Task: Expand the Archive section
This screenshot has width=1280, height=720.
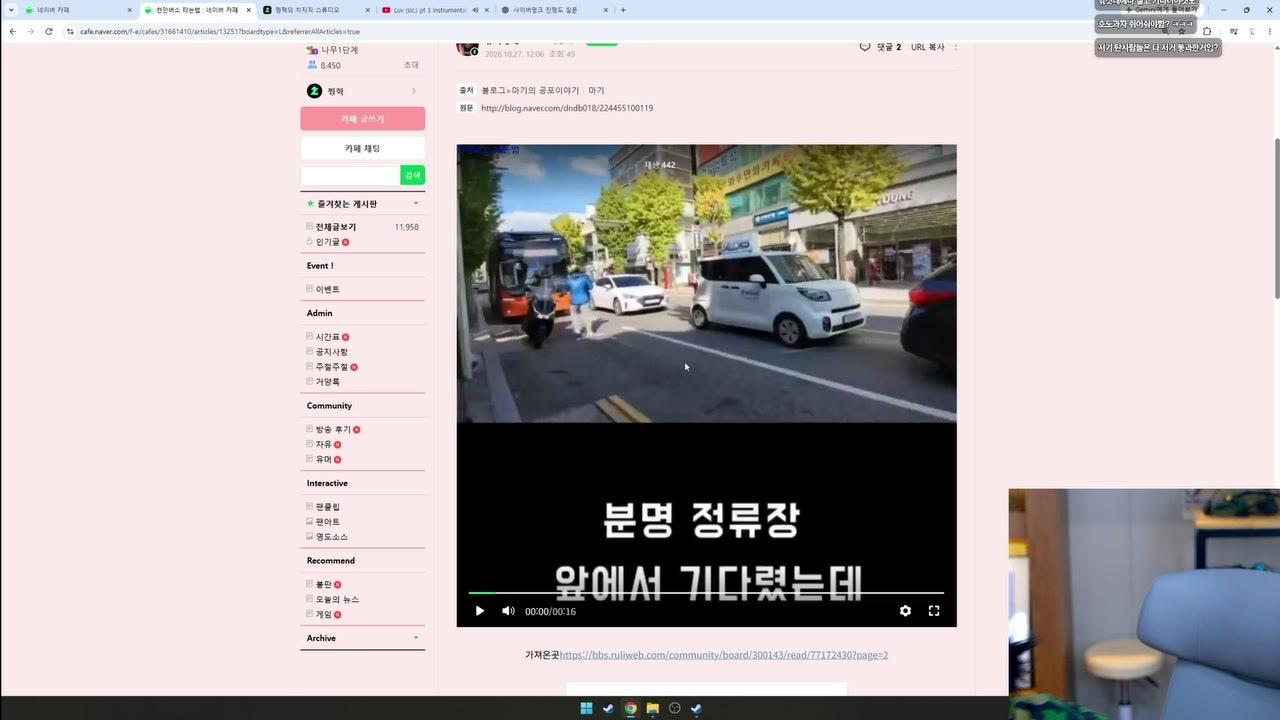Action: pos(416,638)
